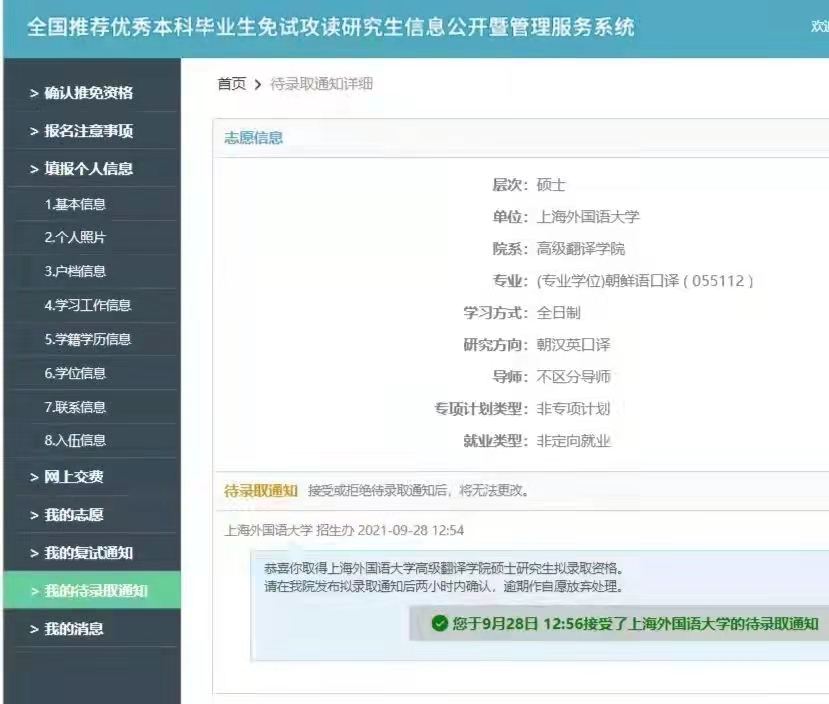Viewport: 829px width, 704px height.
Task: Open 8.入伍信息 submenu item
Action: [75, 440]
